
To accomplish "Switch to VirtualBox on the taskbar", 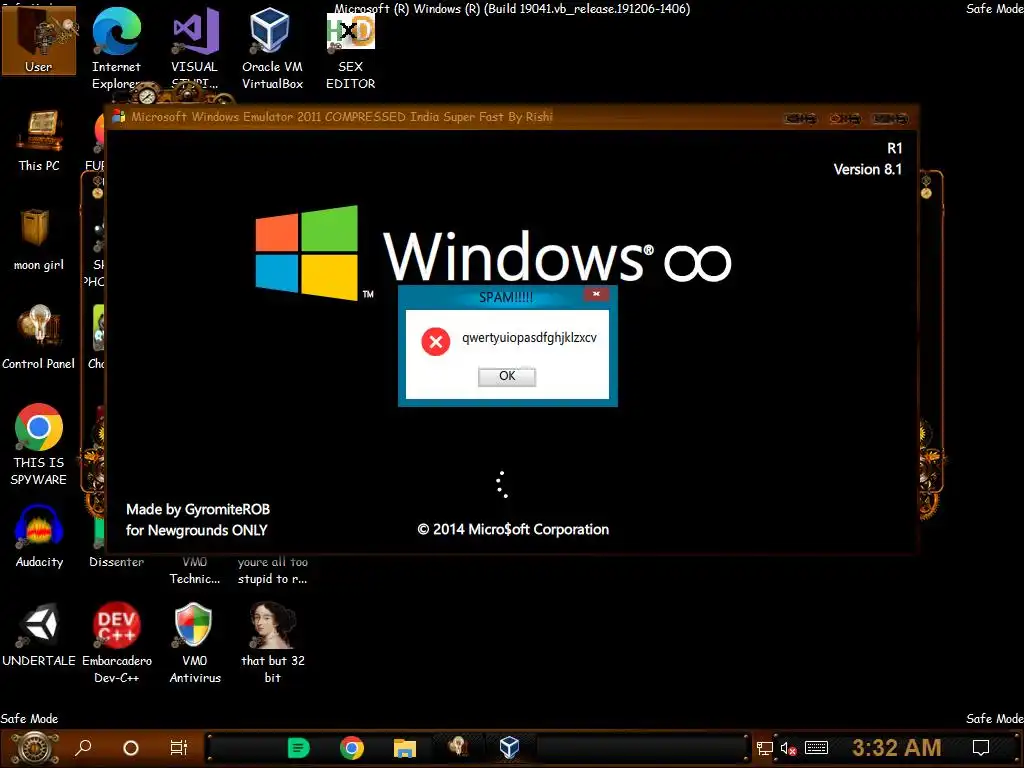I will pos(509,748).
